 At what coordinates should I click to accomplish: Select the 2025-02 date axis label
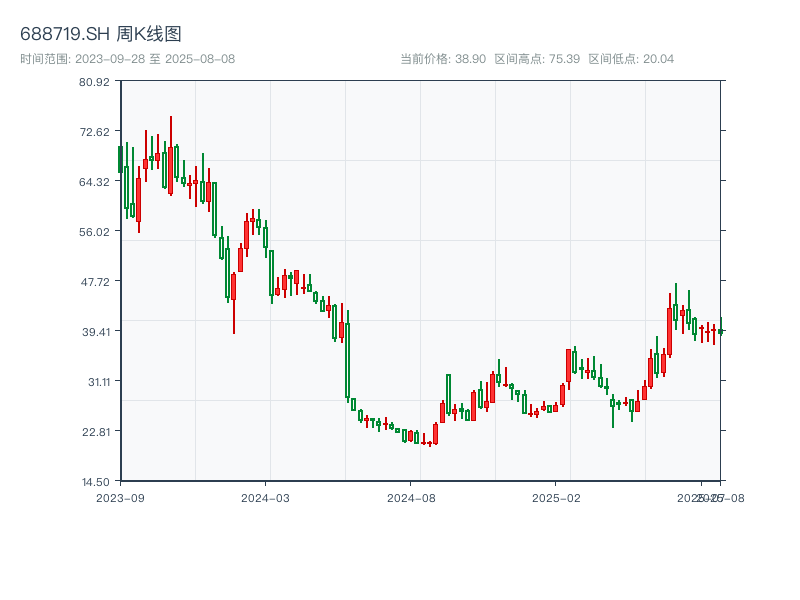point(557,497)
